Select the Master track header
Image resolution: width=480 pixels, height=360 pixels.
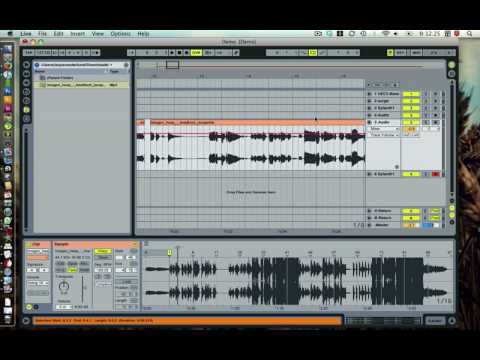pyautogui.click(x=382, y=225)
